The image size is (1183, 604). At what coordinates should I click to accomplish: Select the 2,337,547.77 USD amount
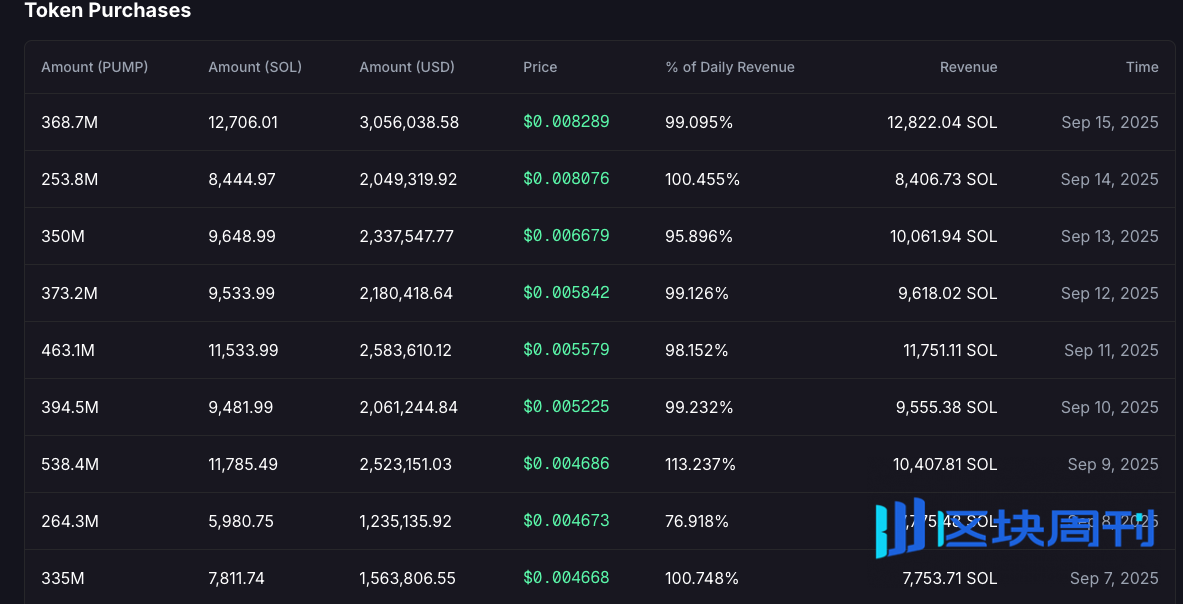click(x=407, y=236)
